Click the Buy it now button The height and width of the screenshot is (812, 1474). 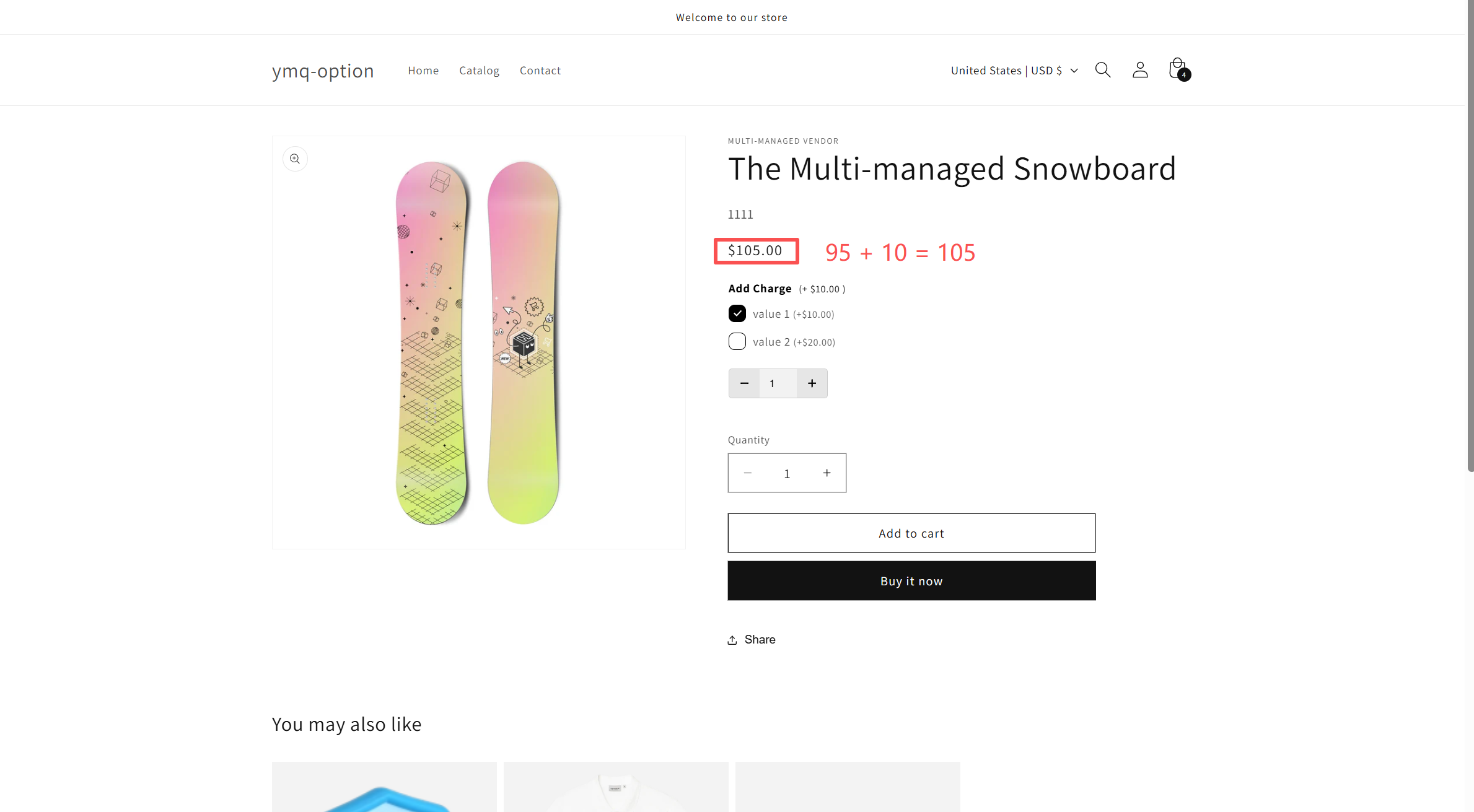click(911, 581)
